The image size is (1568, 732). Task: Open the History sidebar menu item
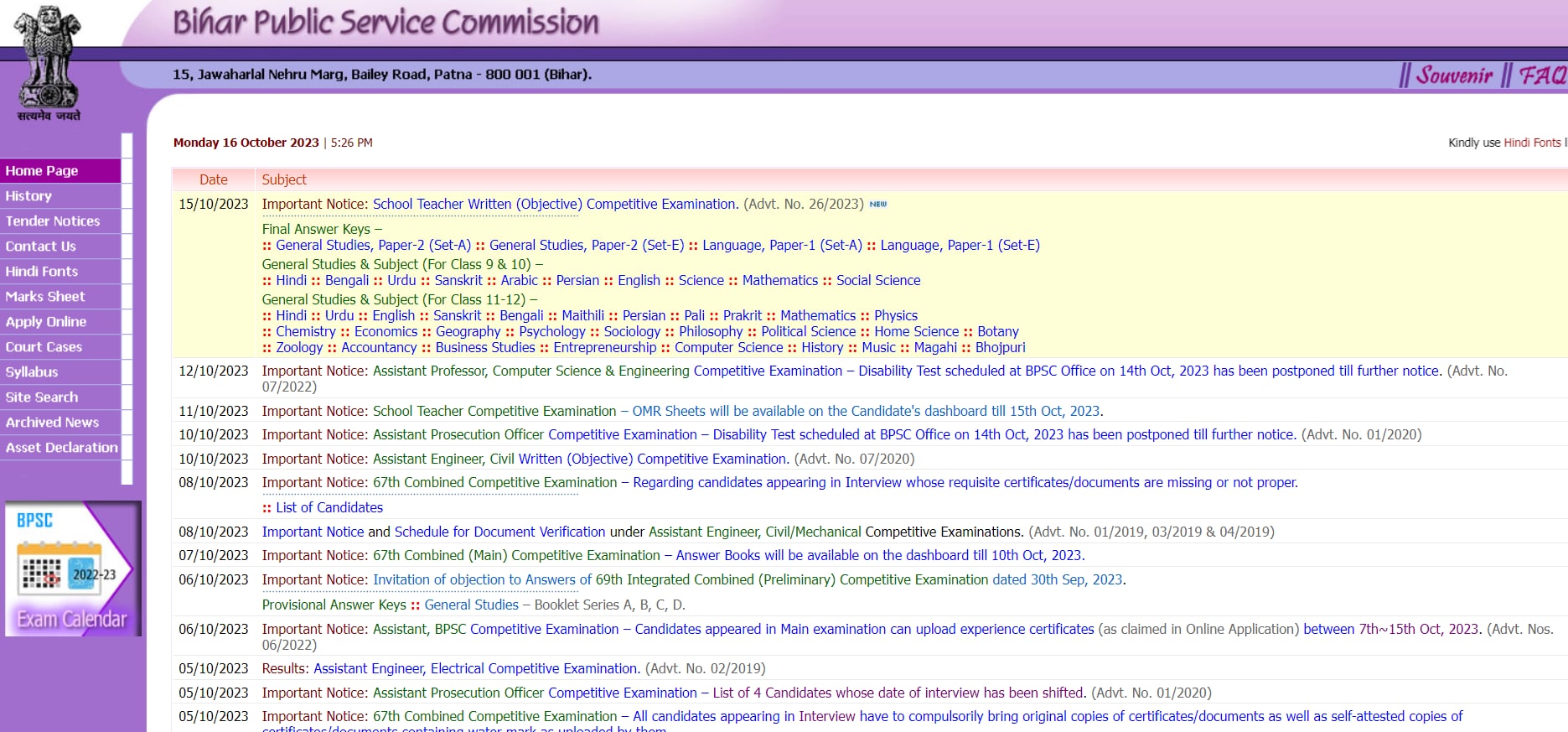[x=60, y=195]
